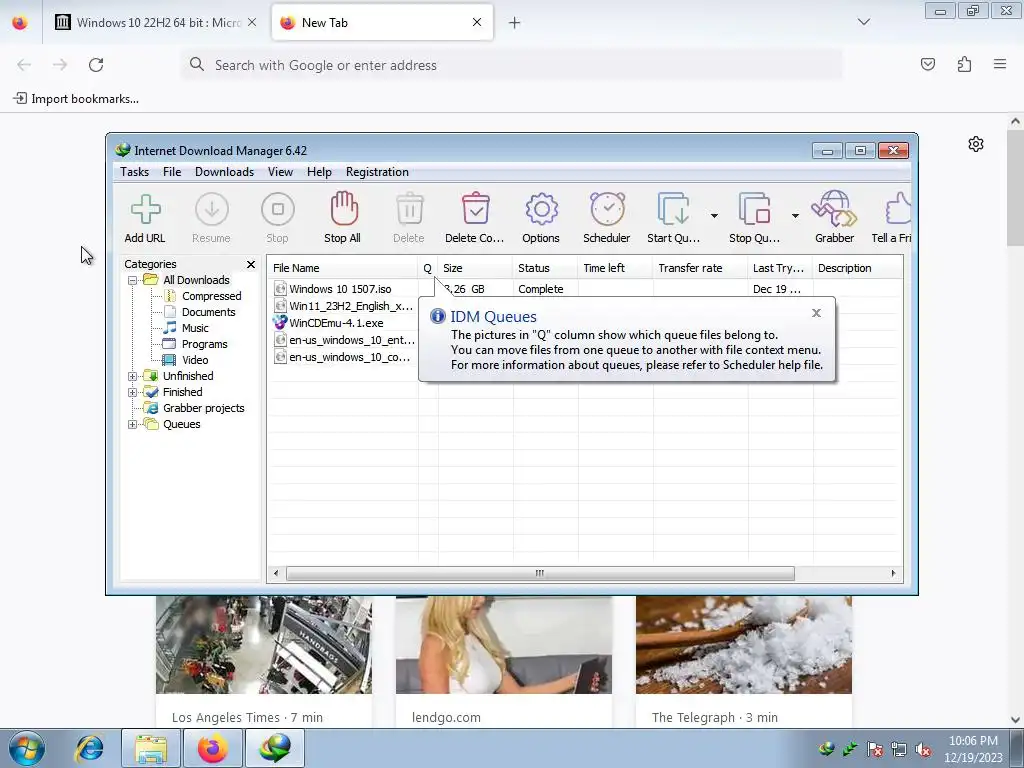The image size is (1024, 768).
Task: Expand the Queues category node
Action: [133, 424]
